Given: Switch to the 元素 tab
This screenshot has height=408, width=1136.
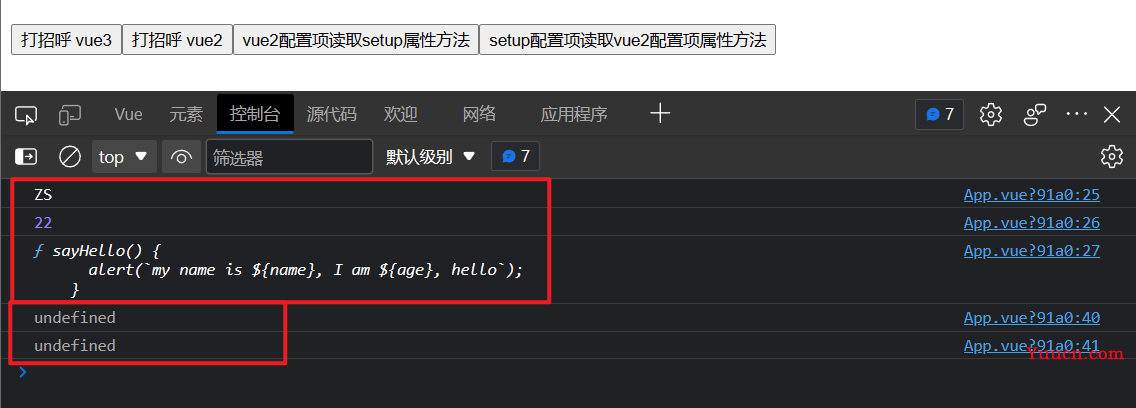Looking at the screenshot, I should click(x=186, y=115).
